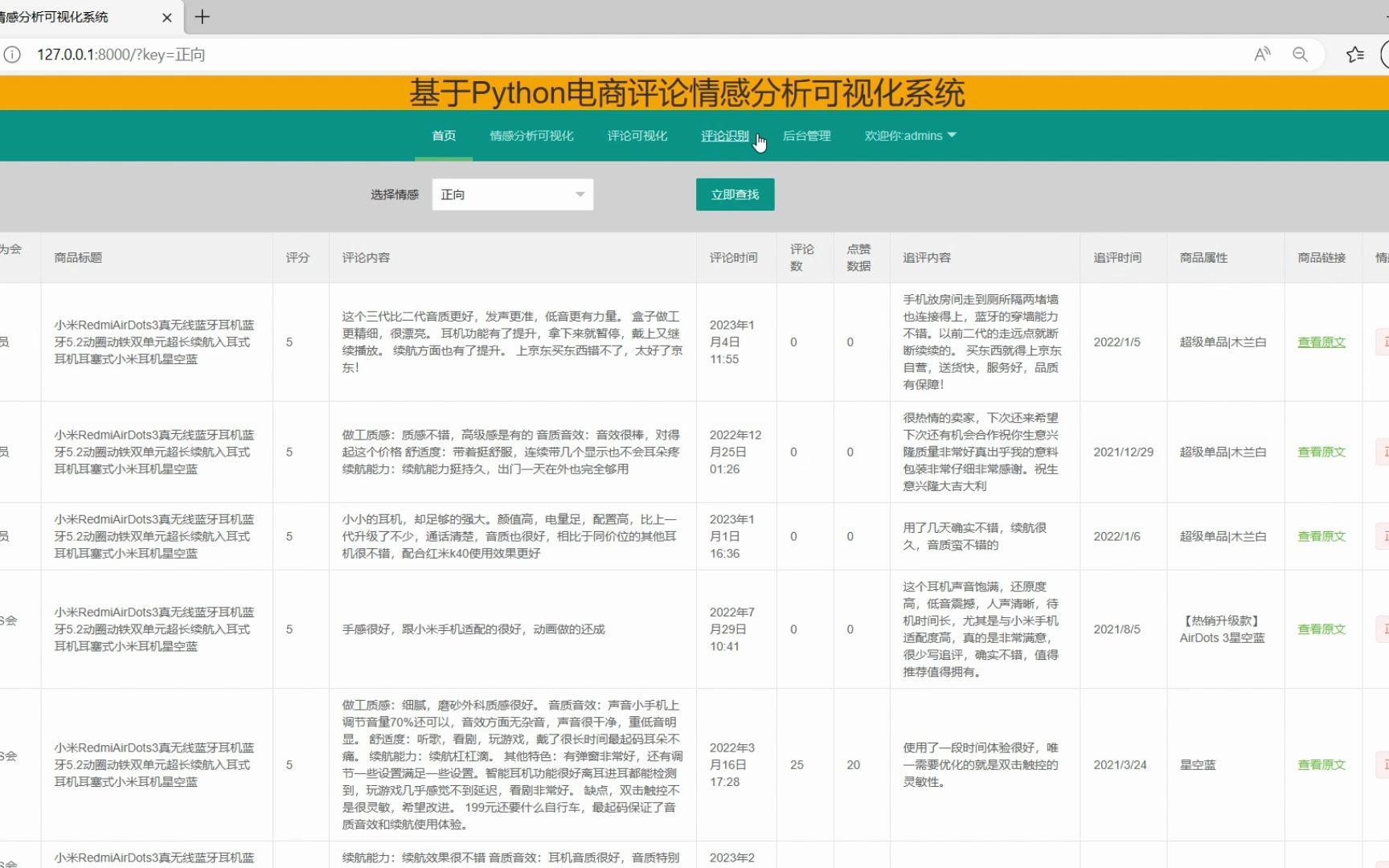Expand the 欢迎你:admins account menu
Image resolution: width=1389 pixels, height=868 pixels.
coord(909,136)
